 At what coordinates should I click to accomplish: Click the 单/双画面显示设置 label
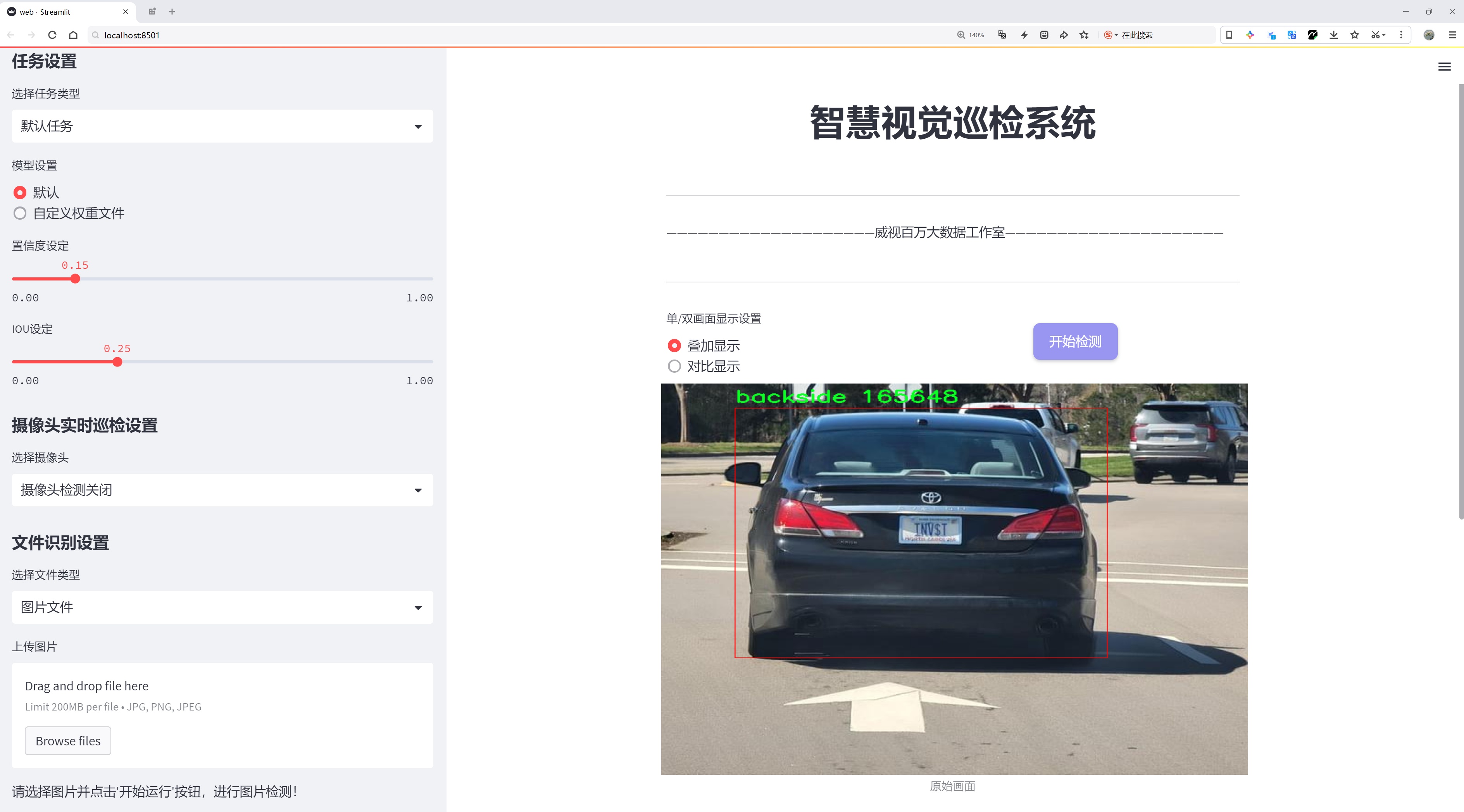(x=714, y=318)
